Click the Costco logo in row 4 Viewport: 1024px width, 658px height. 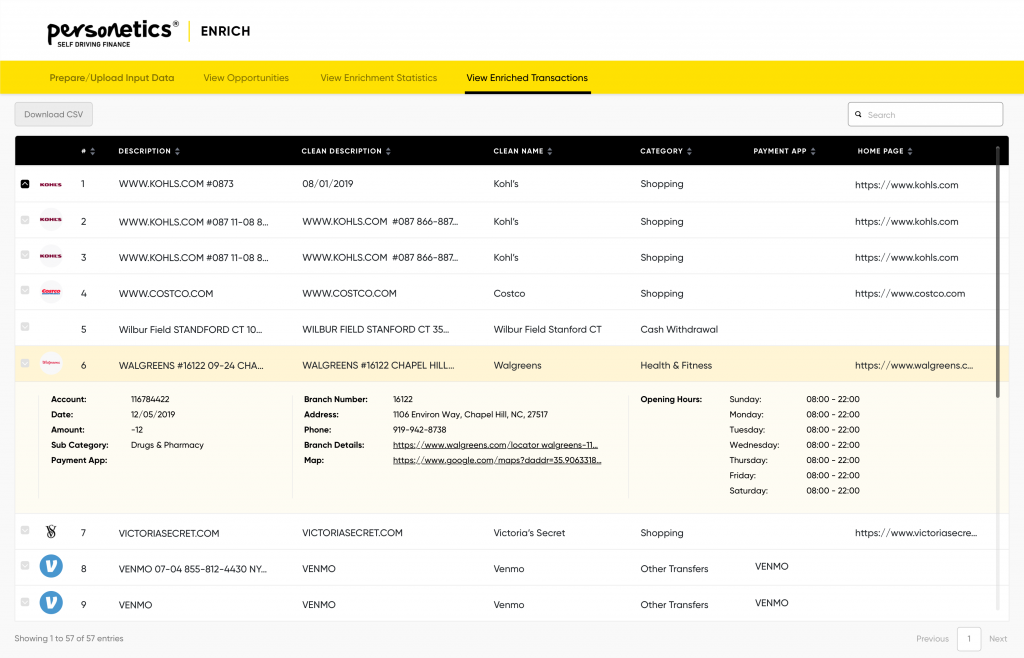click(51, 292)
